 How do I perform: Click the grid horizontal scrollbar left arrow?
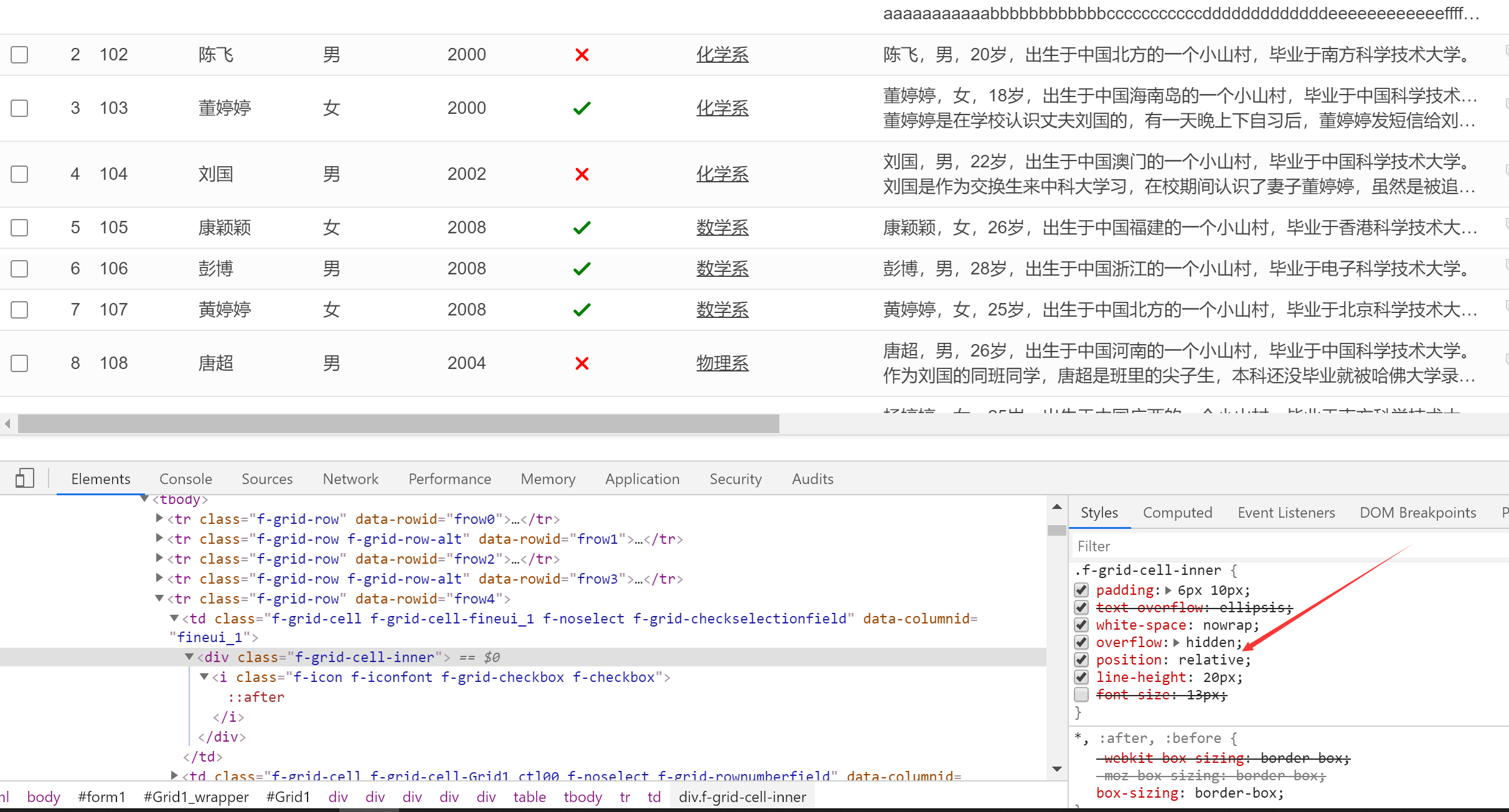click(7, 424)
